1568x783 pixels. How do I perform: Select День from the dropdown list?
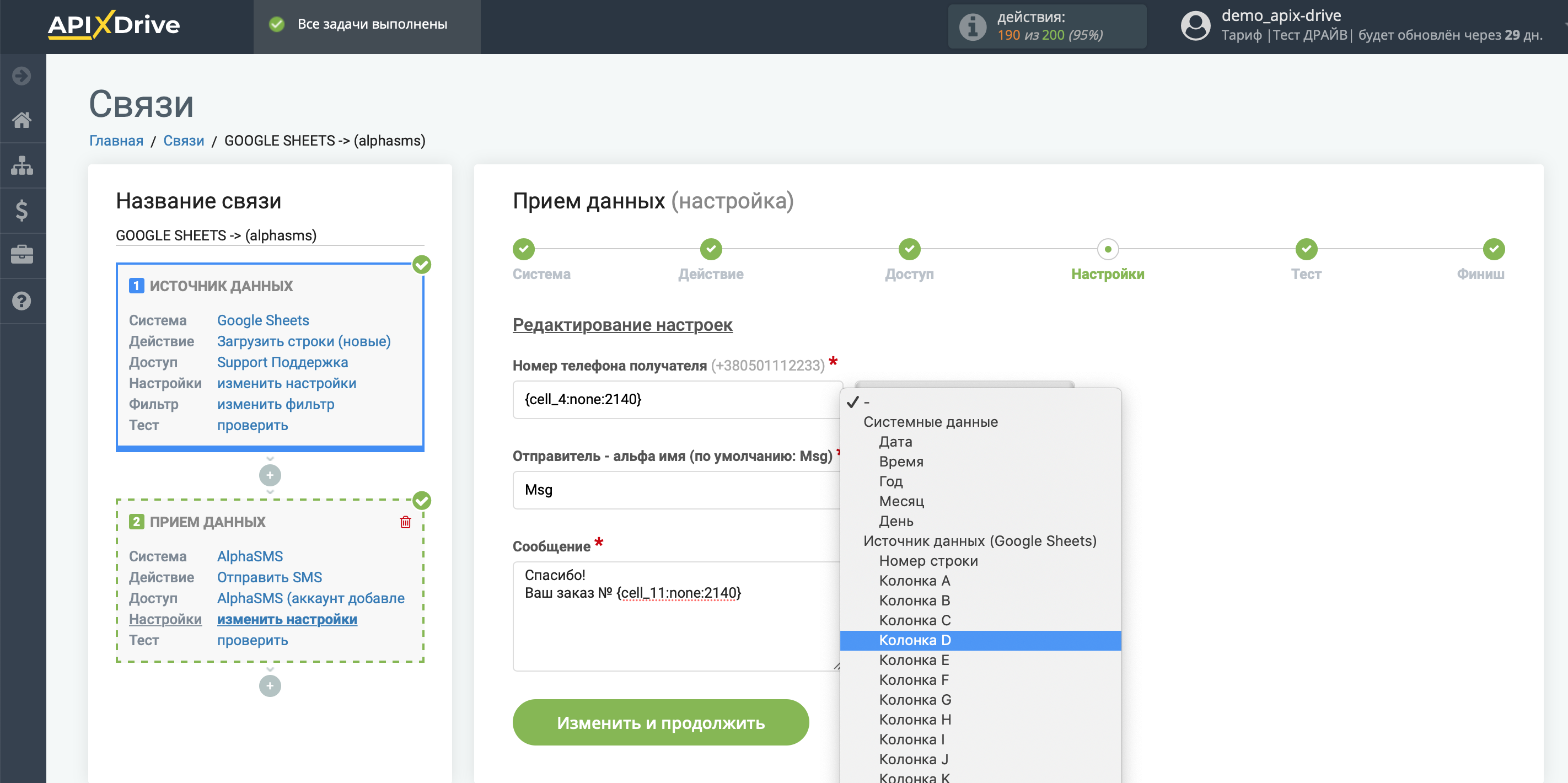pos(981,521)
